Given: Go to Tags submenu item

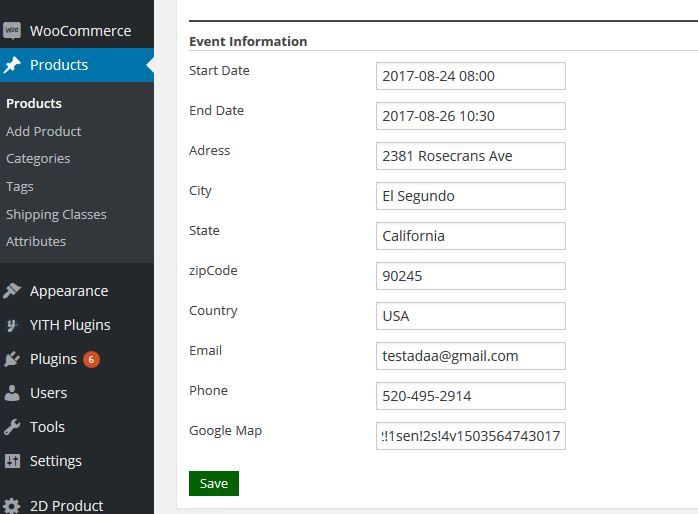Looking at the screenshot, I should 20,186.
